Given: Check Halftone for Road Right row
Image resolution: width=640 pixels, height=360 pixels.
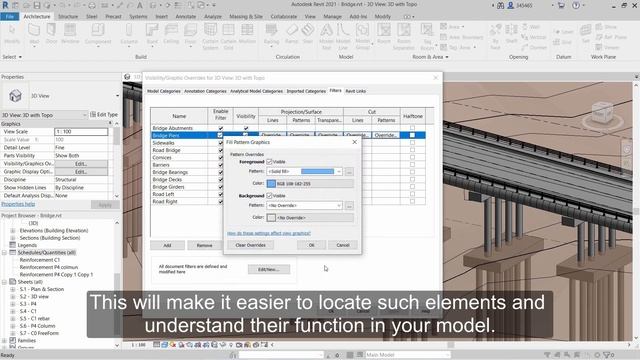Looking at the screenshot, I should (412, 201).
